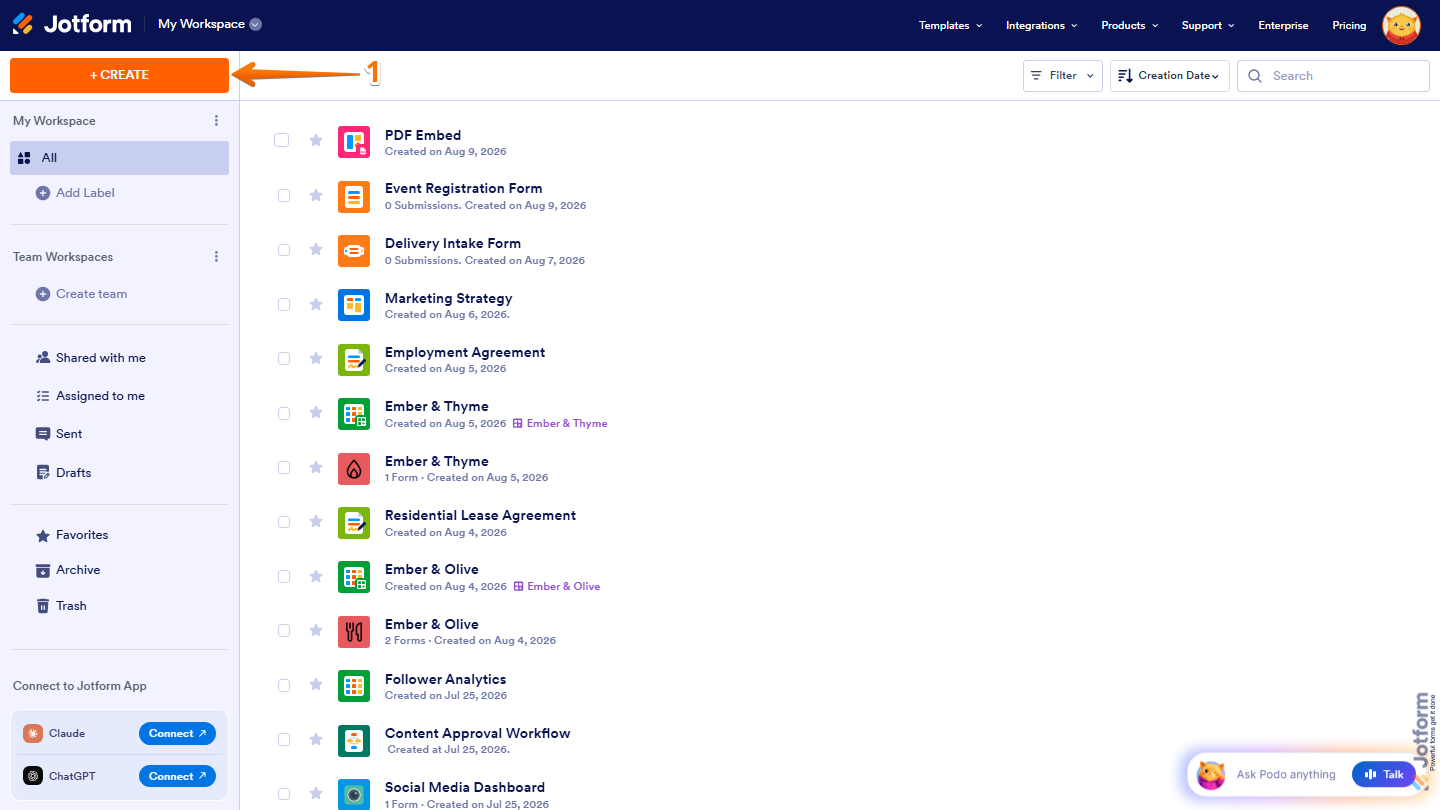This screenshot has width=1440, height=810.
Task: Click the Event Registration Form icon
Action: point(354,196)
